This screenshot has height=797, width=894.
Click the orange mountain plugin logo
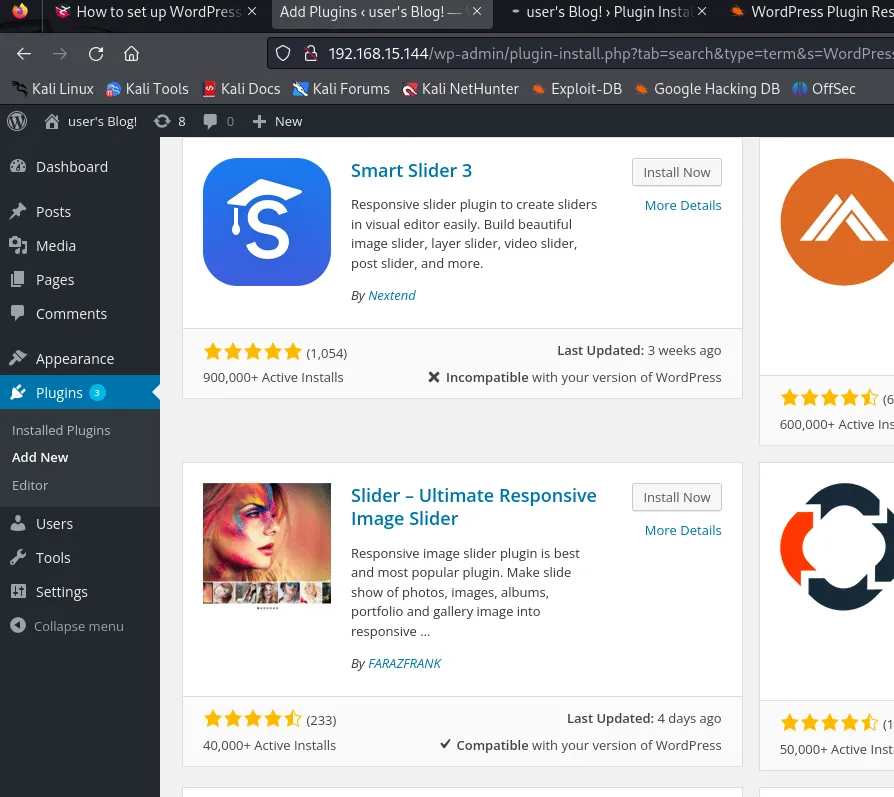(x=836, y=222)
